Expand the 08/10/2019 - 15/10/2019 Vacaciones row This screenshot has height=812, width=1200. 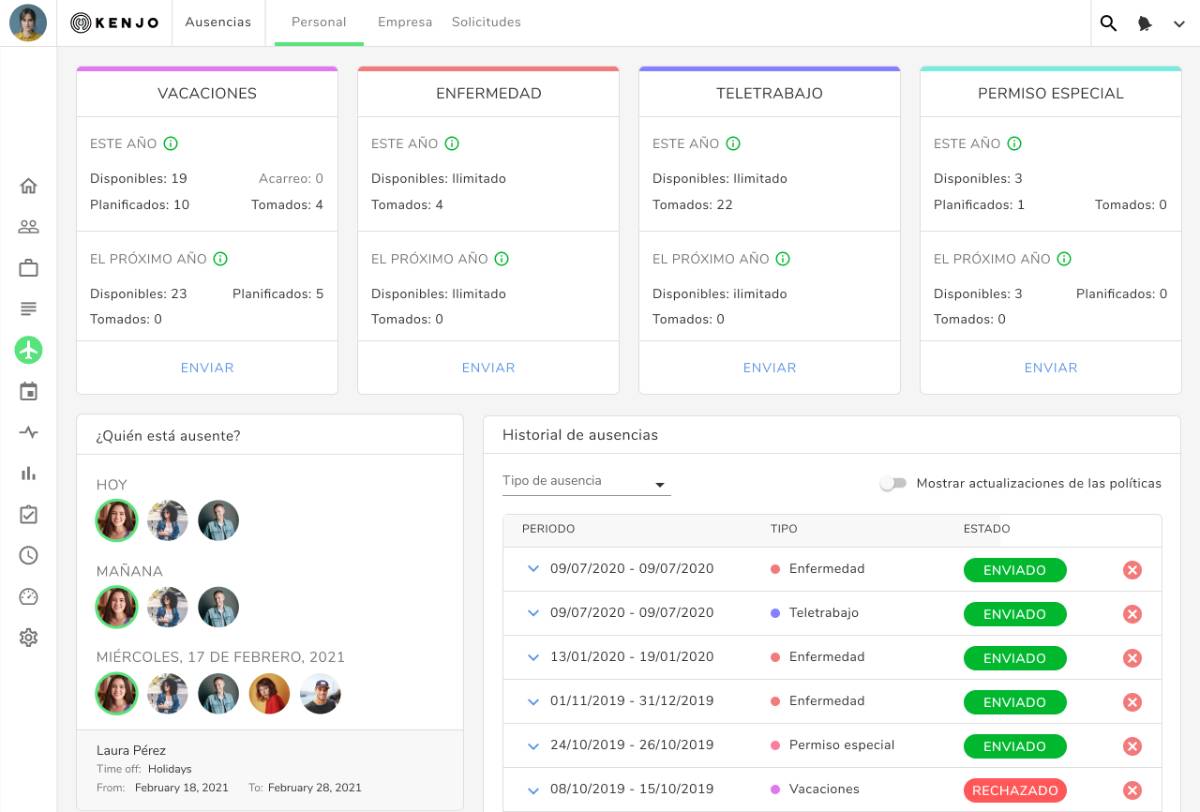click(x=533, y=789)
